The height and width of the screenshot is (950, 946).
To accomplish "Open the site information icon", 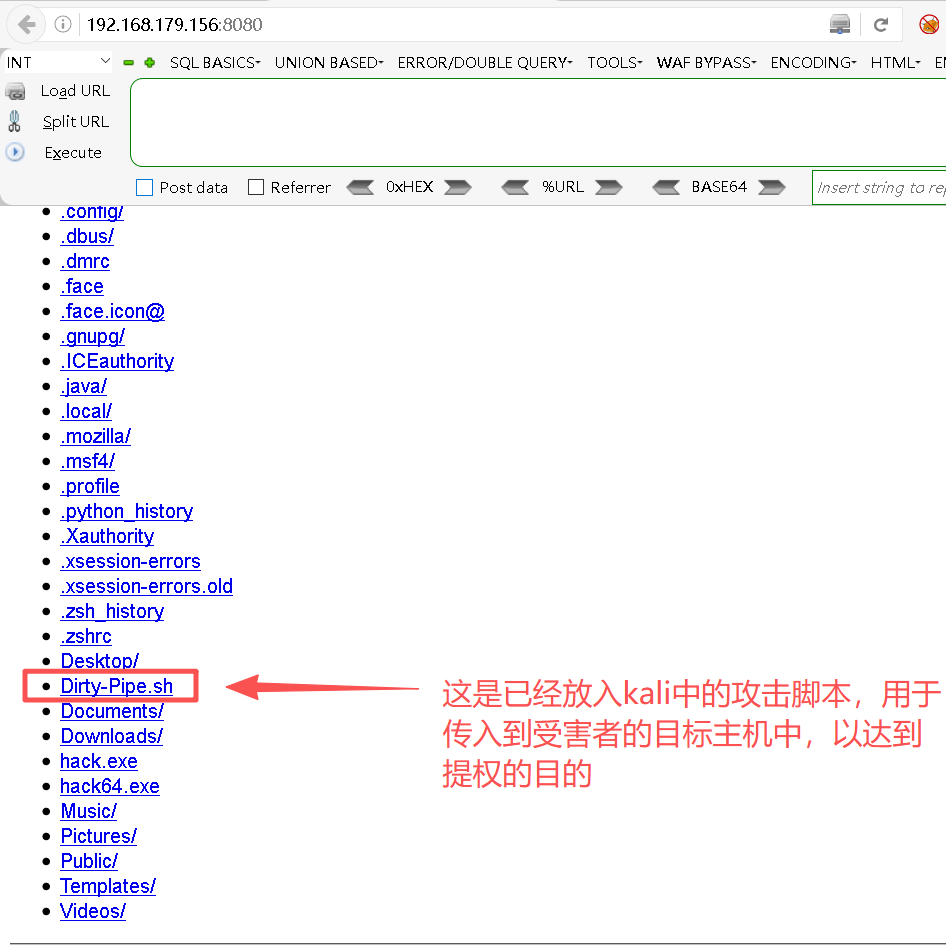I will 63,24.
